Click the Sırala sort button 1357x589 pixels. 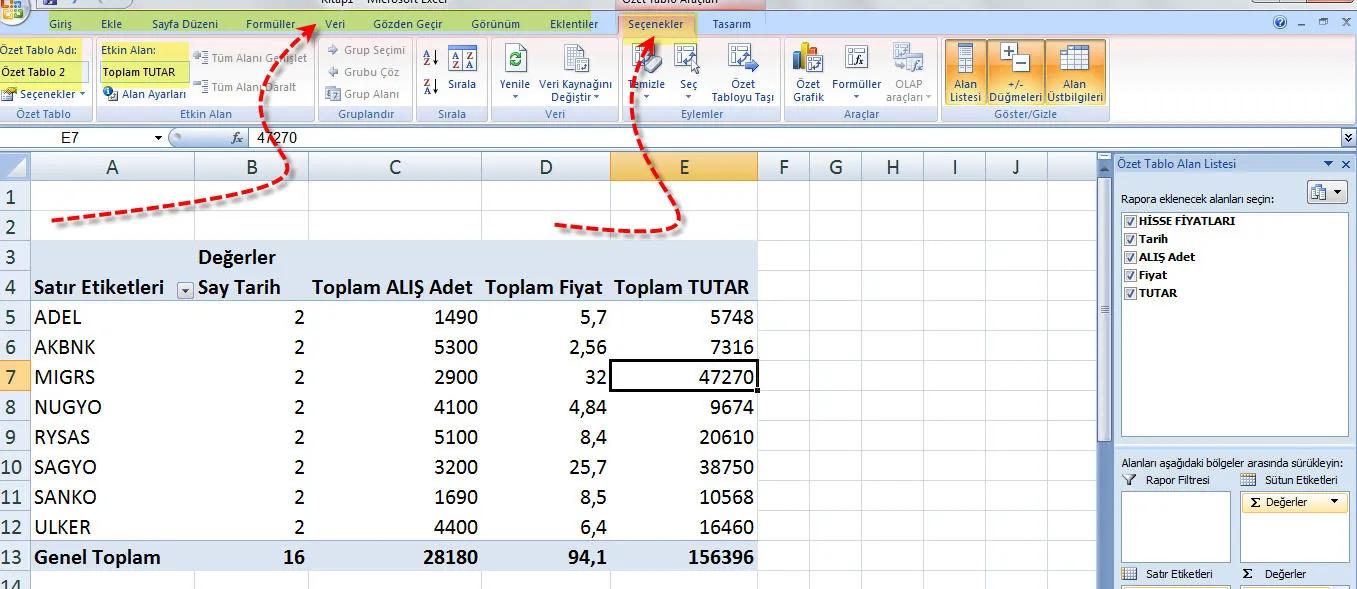[461, 62]
